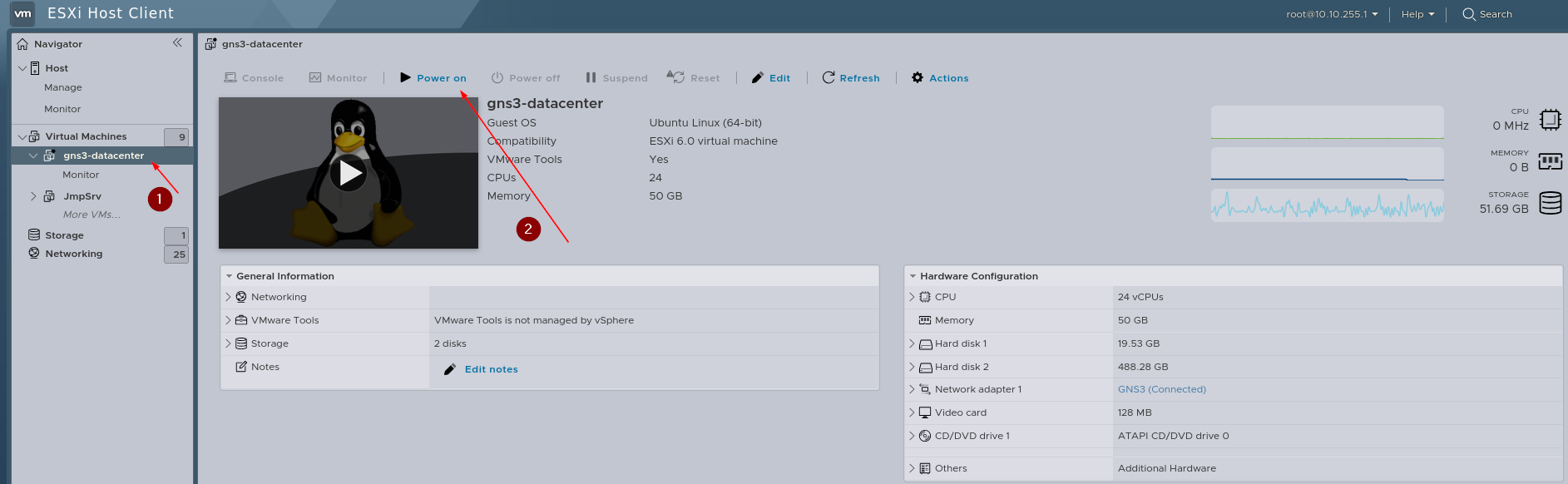
Task: Click the Monitor chart icon in toolbar
Action: pyautogui.click(x=315, y=77)
